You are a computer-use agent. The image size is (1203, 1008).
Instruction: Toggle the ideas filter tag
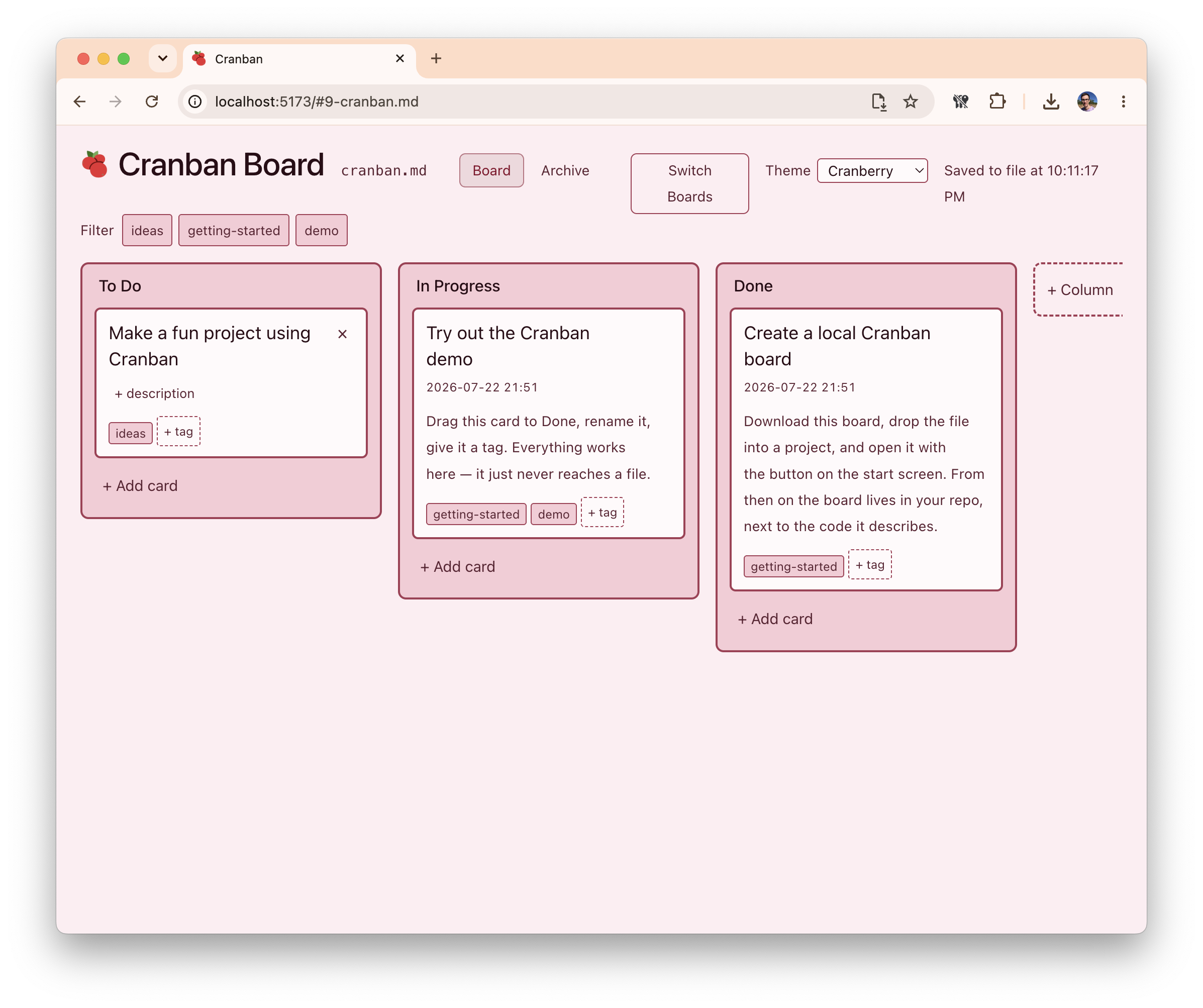pyautogui.click(x=147, y=230)
